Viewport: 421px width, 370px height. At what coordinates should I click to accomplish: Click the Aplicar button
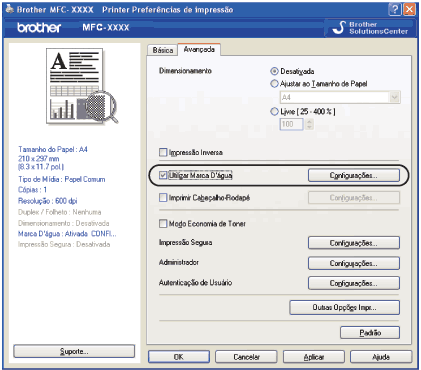click(314, 357)
